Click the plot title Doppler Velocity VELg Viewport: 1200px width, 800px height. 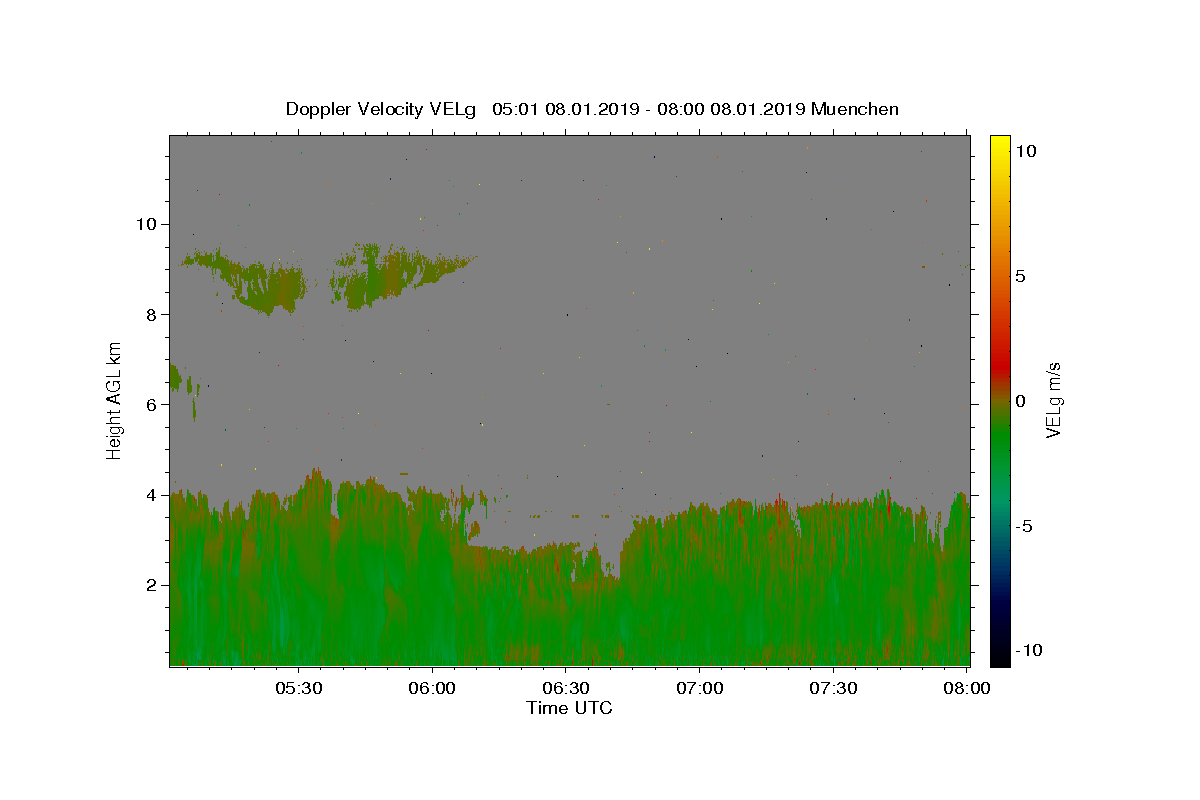pyautogui.click(x=382, y=109)
